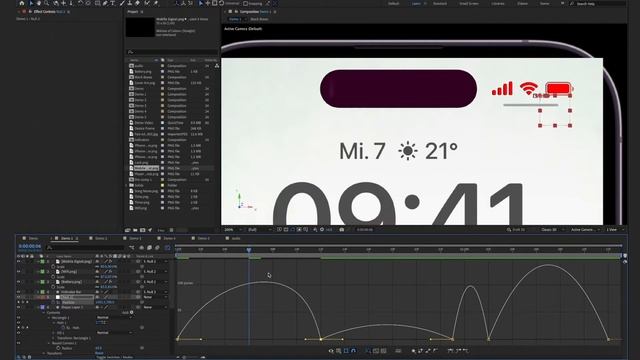The width and height of the screenshot is (640, 360).
Task: Switch to the Demo 4 timeline tab
Action: [x=169, y=238]
